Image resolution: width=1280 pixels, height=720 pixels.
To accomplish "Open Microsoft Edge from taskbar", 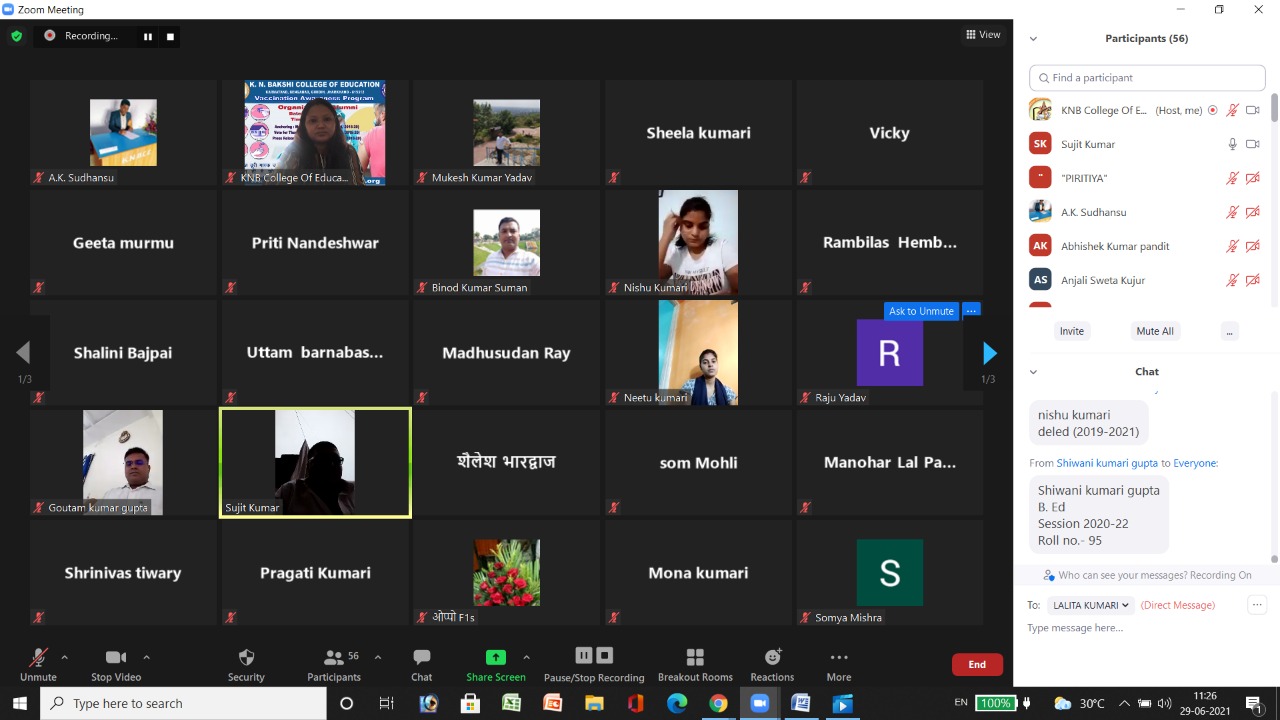I will [x=677, y=703].
